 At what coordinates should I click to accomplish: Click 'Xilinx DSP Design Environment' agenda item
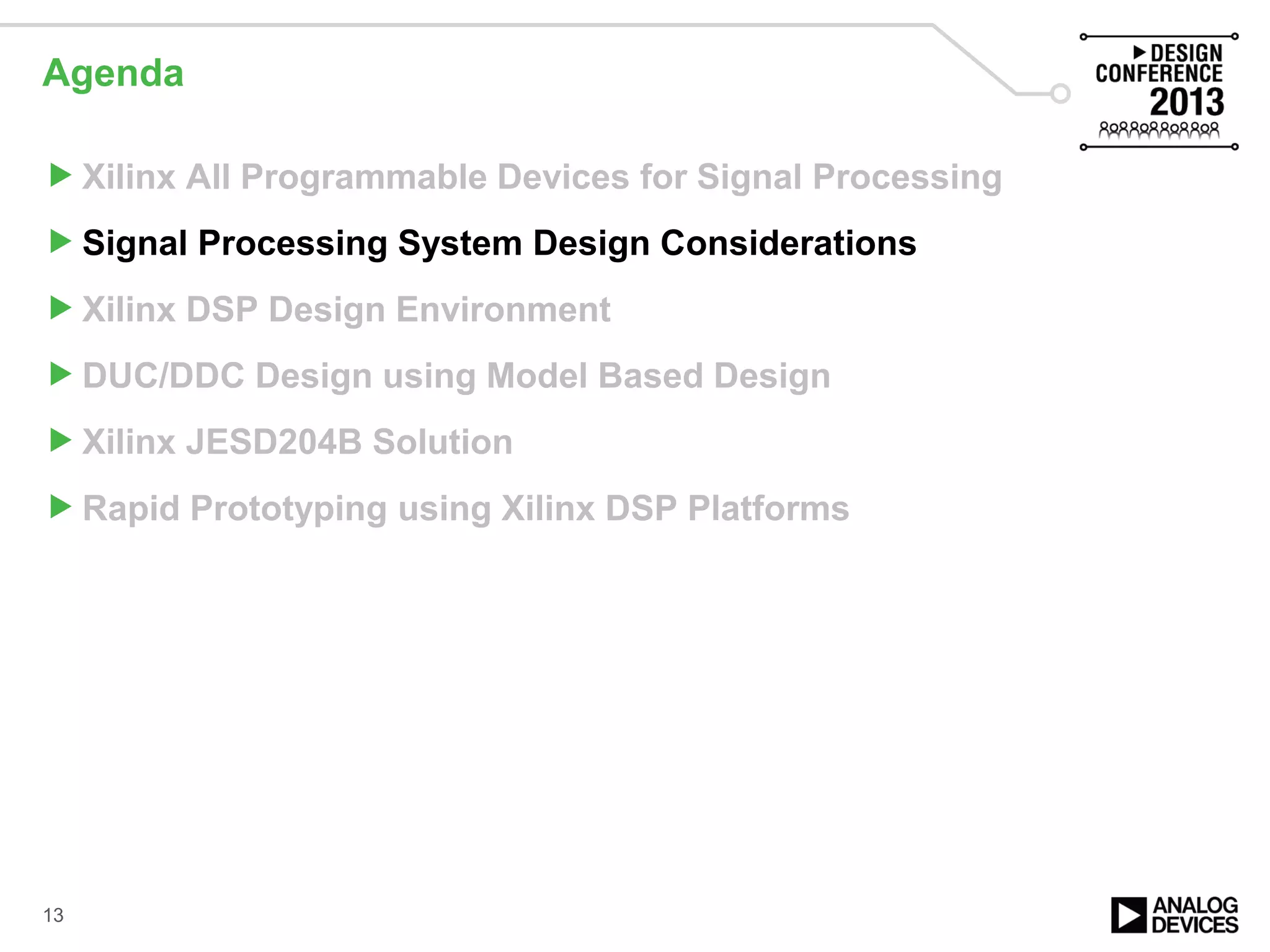tap(346, 309)
